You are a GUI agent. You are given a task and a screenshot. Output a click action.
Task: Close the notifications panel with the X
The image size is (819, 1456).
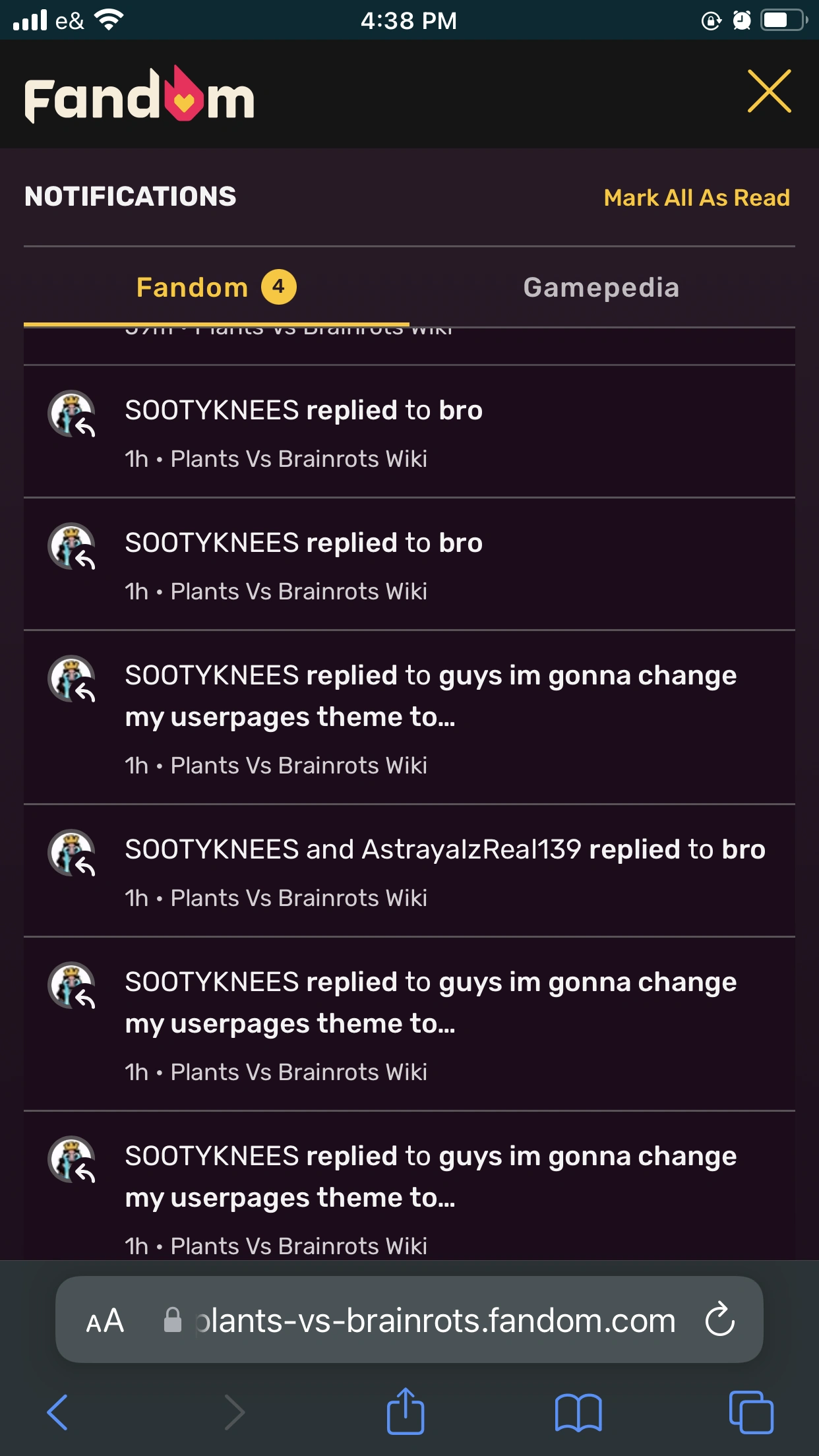coord(769,92)
